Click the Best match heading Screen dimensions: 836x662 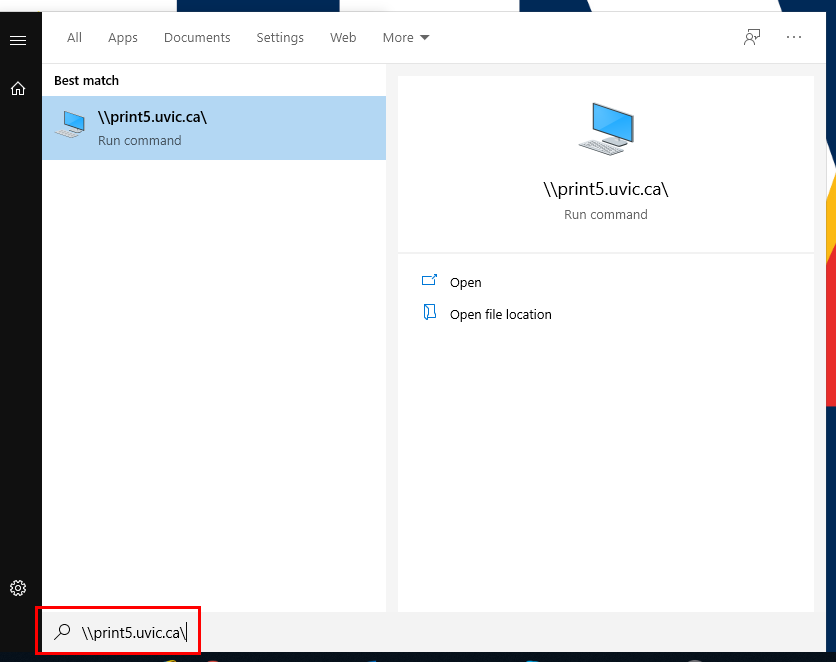(x=86, y=80)
